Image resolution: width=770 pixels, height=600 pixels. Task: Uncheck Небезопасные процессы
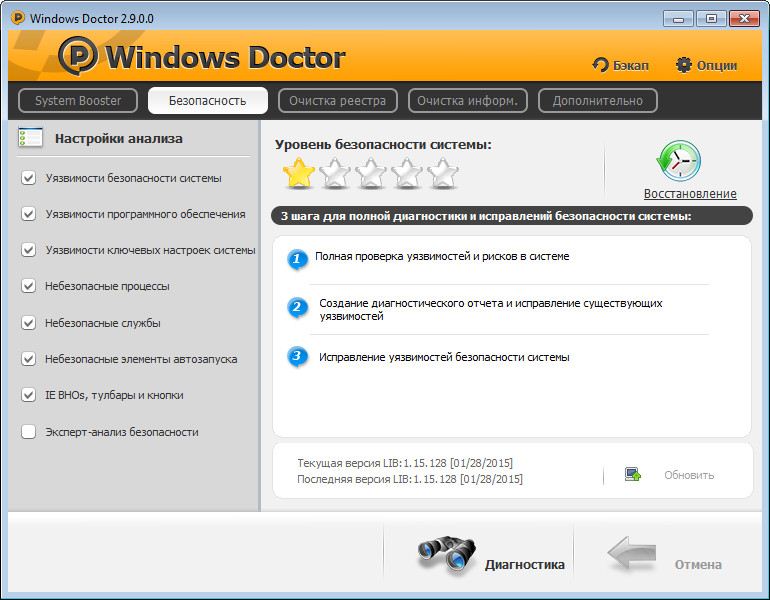coord(28,286)
